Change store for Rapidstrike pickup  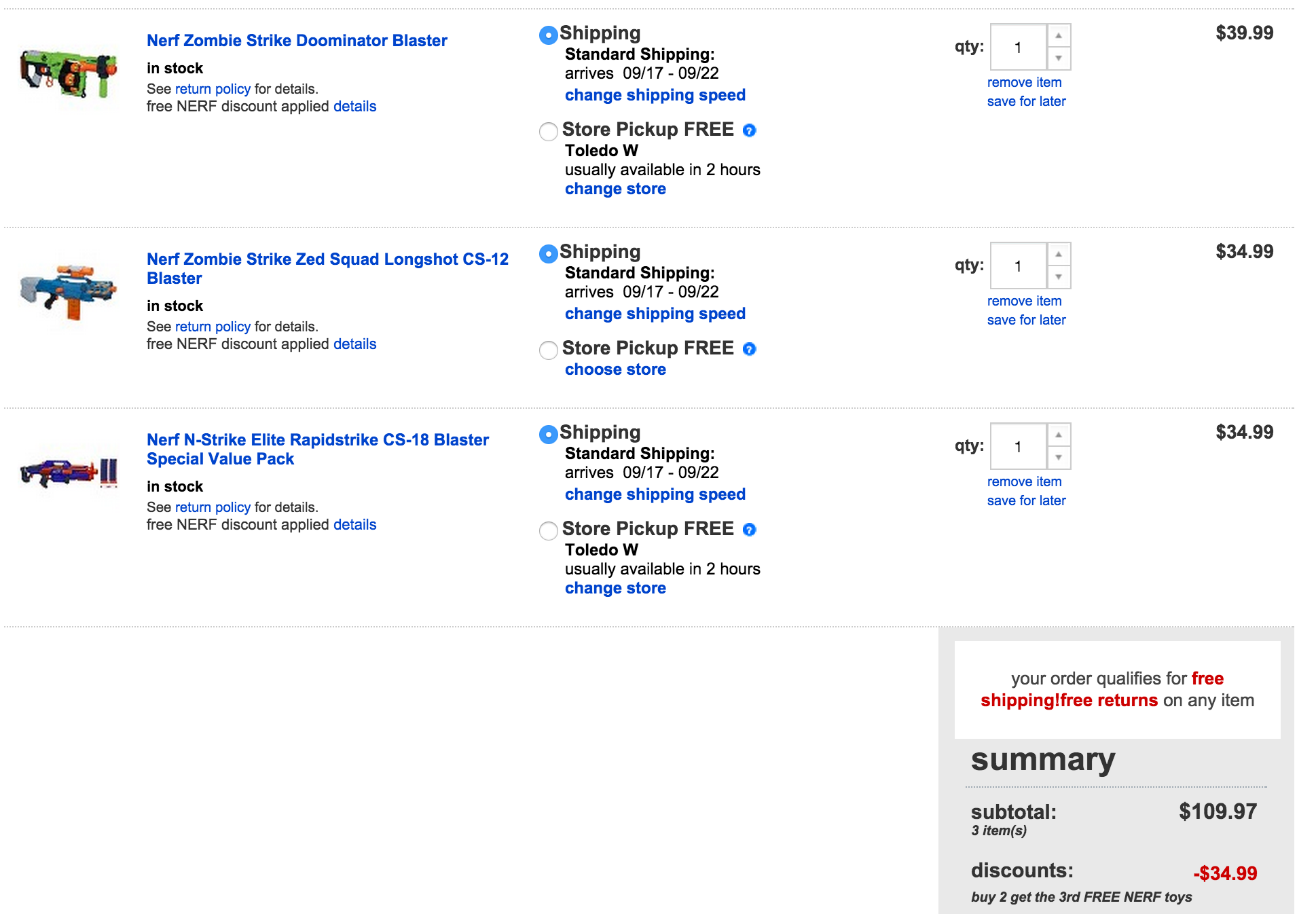pyautogui.click(x=615, y=588)
